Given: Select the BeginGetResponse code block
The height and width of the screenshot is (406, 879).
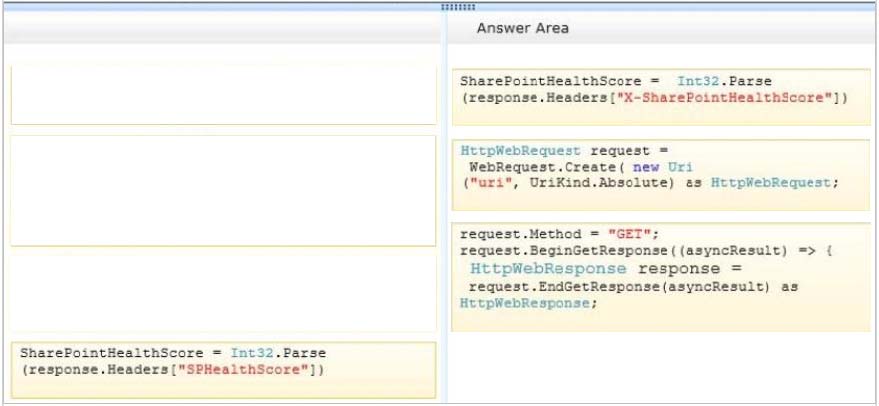Looking at the screenshot, I should 661,277.
